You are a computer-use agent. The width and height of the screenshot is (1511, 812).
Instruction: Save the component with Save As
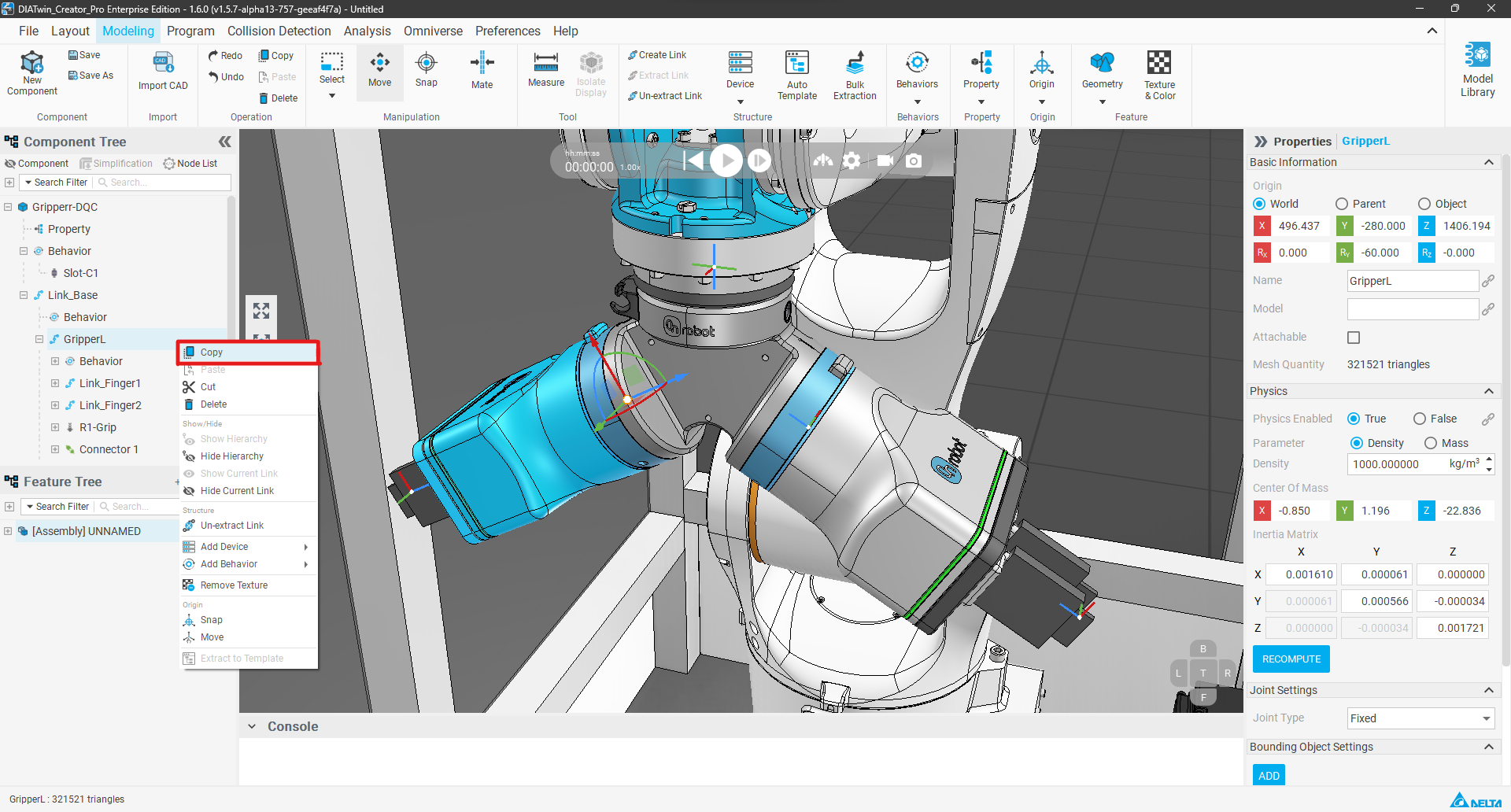pyautogui.click(x=91, y=76)
